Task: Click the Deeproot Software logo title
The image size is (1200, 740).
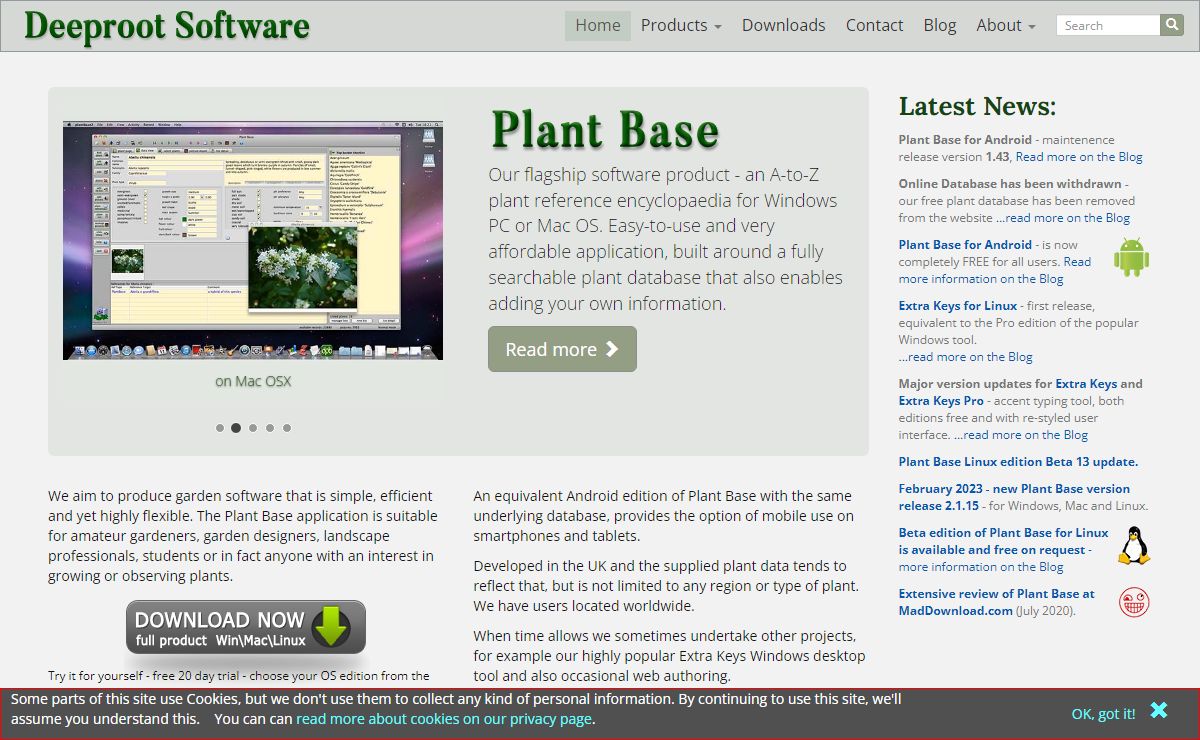Action: point(167,26)
